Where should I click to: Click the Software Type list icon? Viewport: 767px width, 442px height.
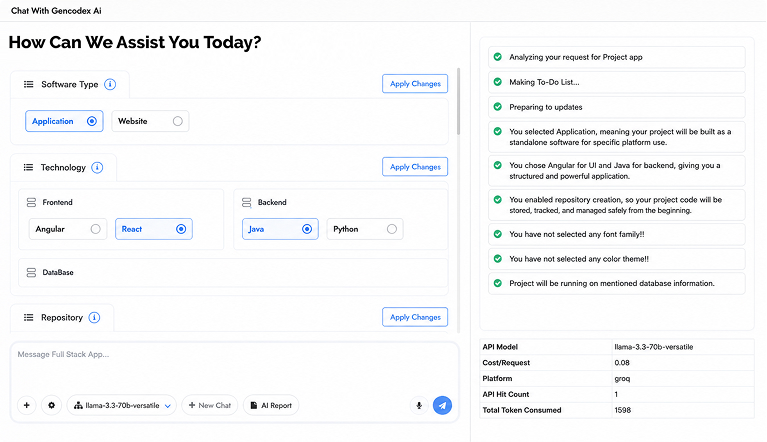coord(29,84)
